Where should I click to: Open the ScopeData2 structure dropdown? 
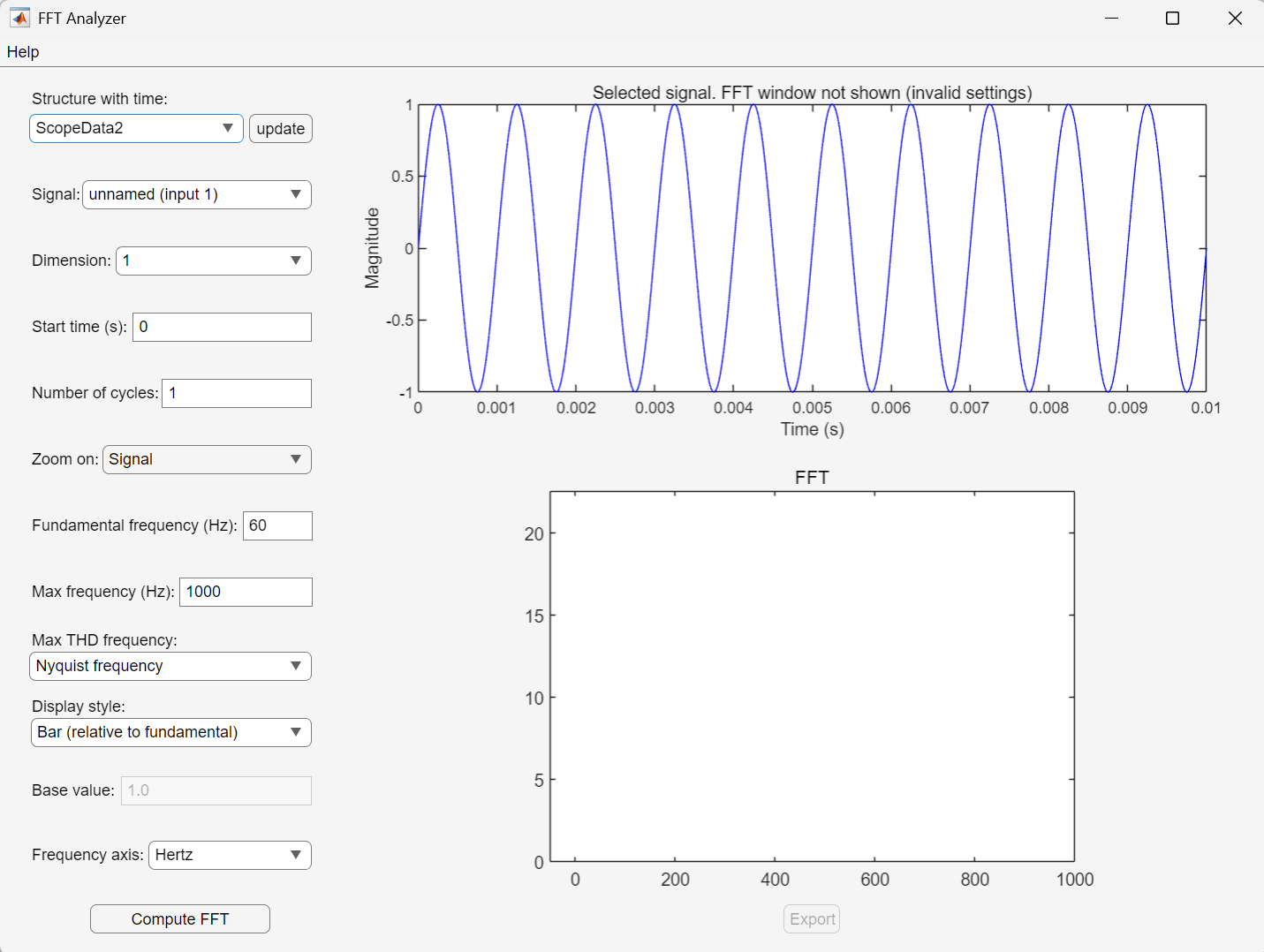pyautogui.click(x=136, y=128)
